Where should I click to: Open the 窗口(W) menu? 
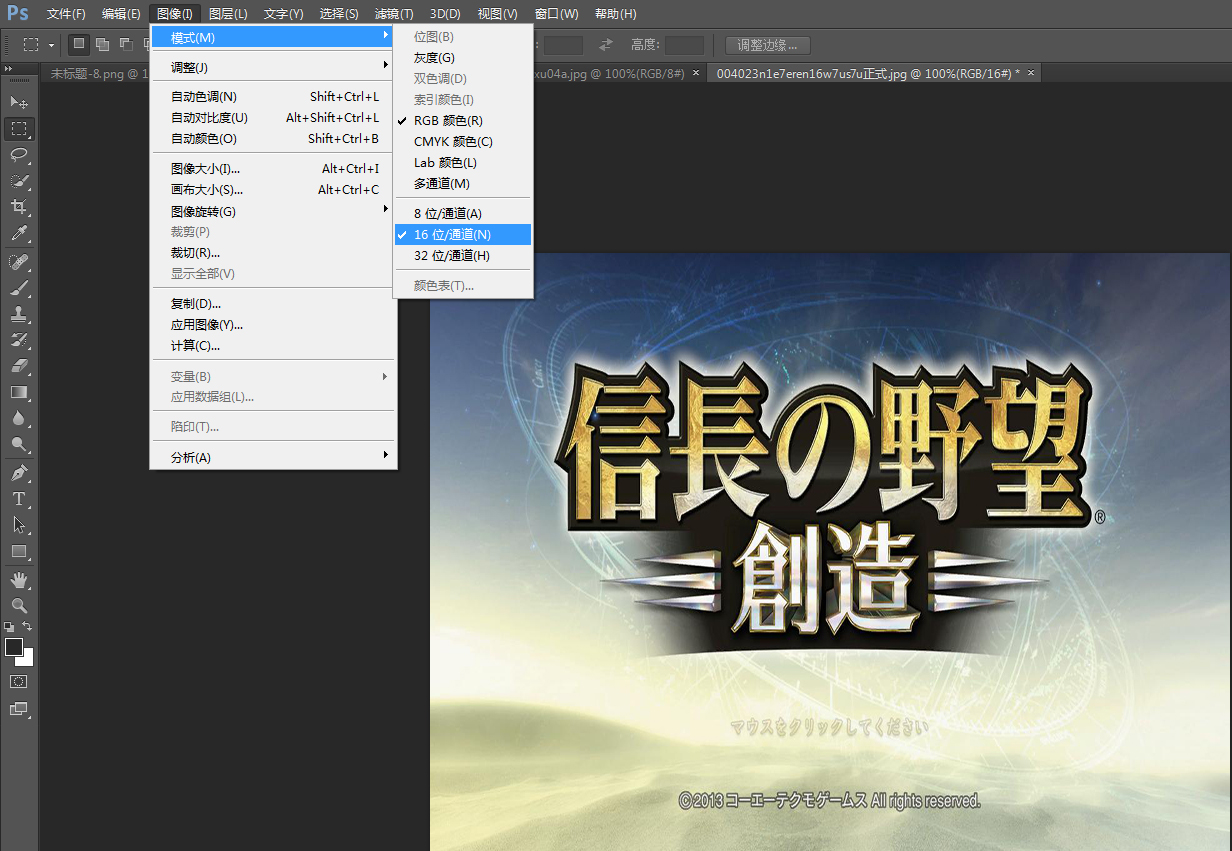pyautogui.click(x=557, y=14)
